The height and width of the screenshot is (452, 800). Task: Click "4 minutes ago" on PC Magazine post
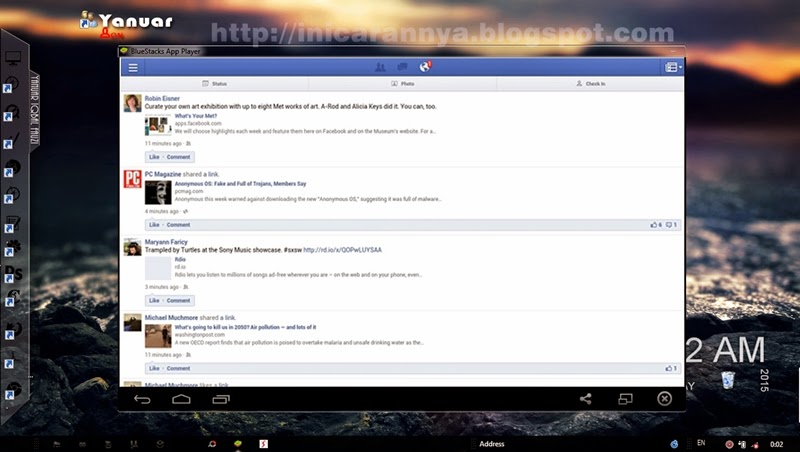pos(162,211)
